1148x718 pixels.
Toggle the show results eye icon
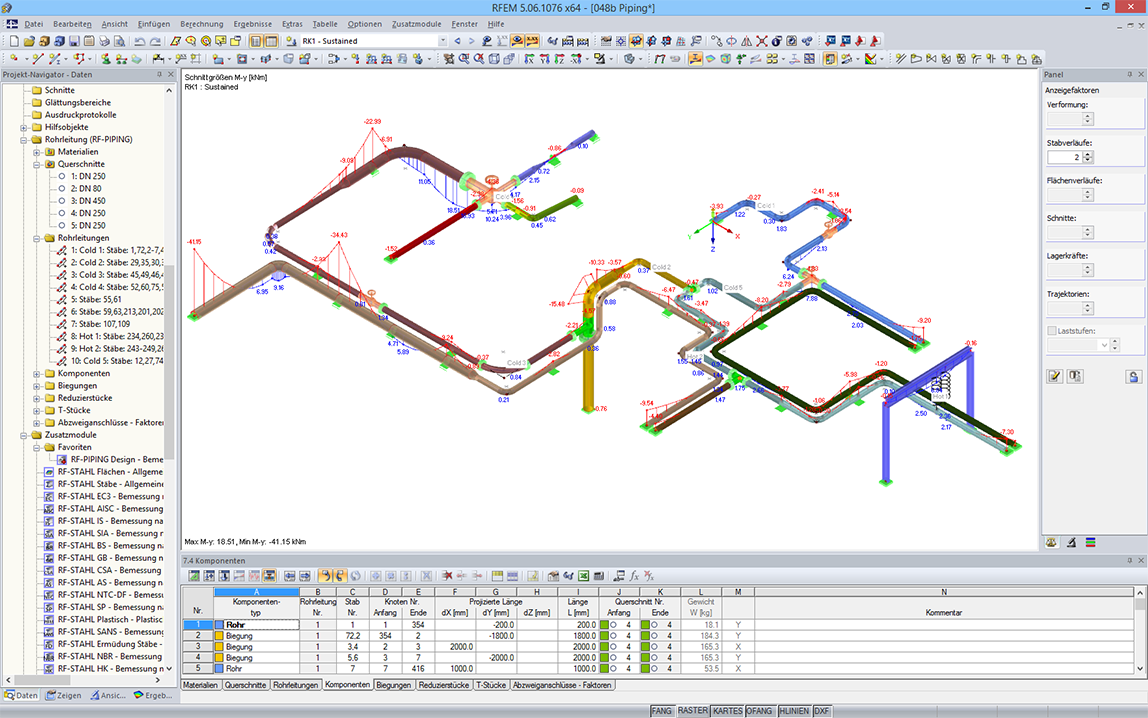click(x=517, y=41)
